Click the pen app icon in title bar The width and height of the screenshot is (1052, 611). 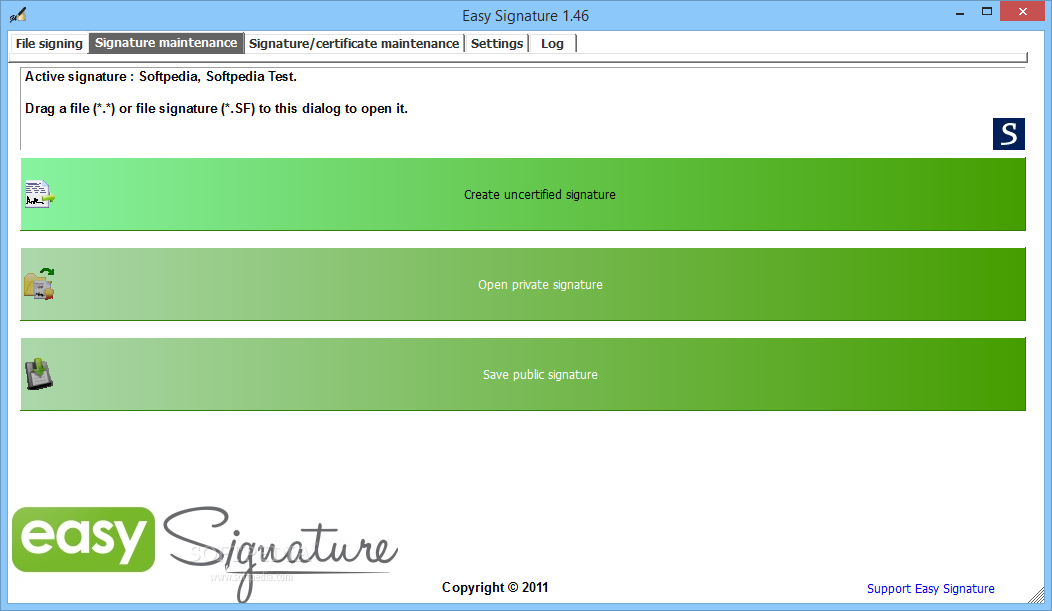(x=18, y=14)
